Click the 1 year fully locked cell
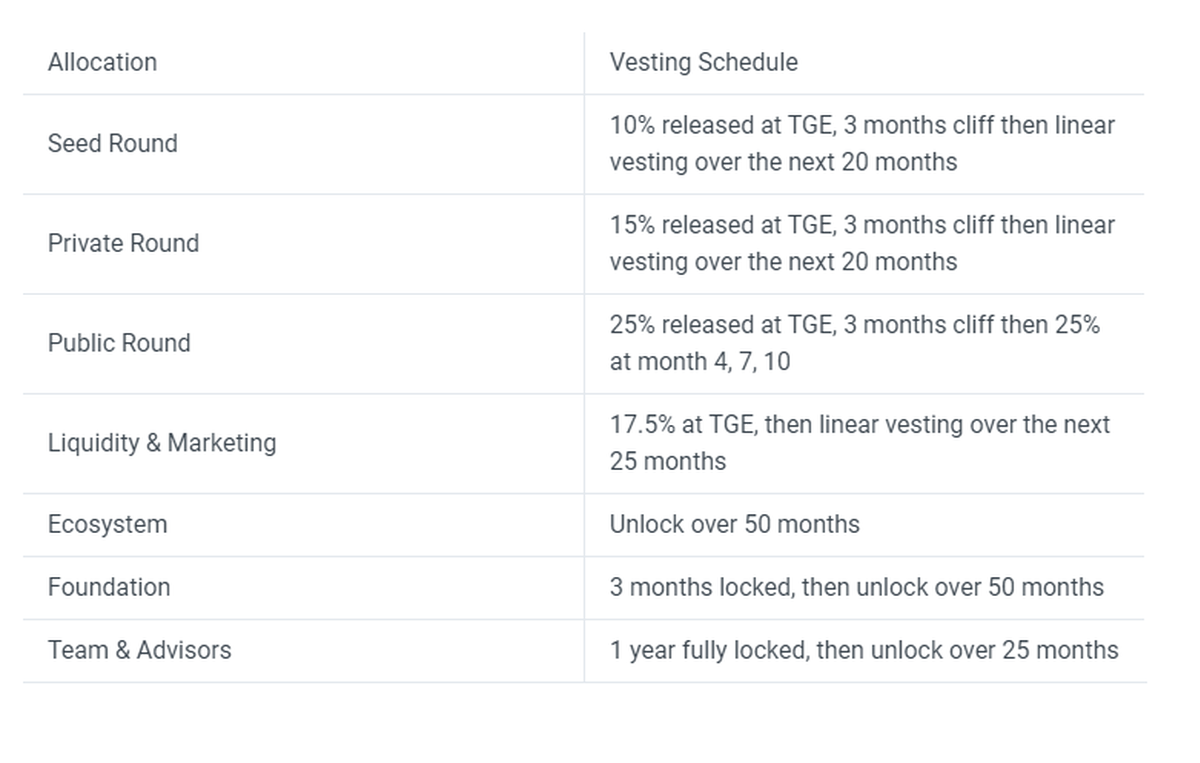1200x763 pixels. coord(863,650)
